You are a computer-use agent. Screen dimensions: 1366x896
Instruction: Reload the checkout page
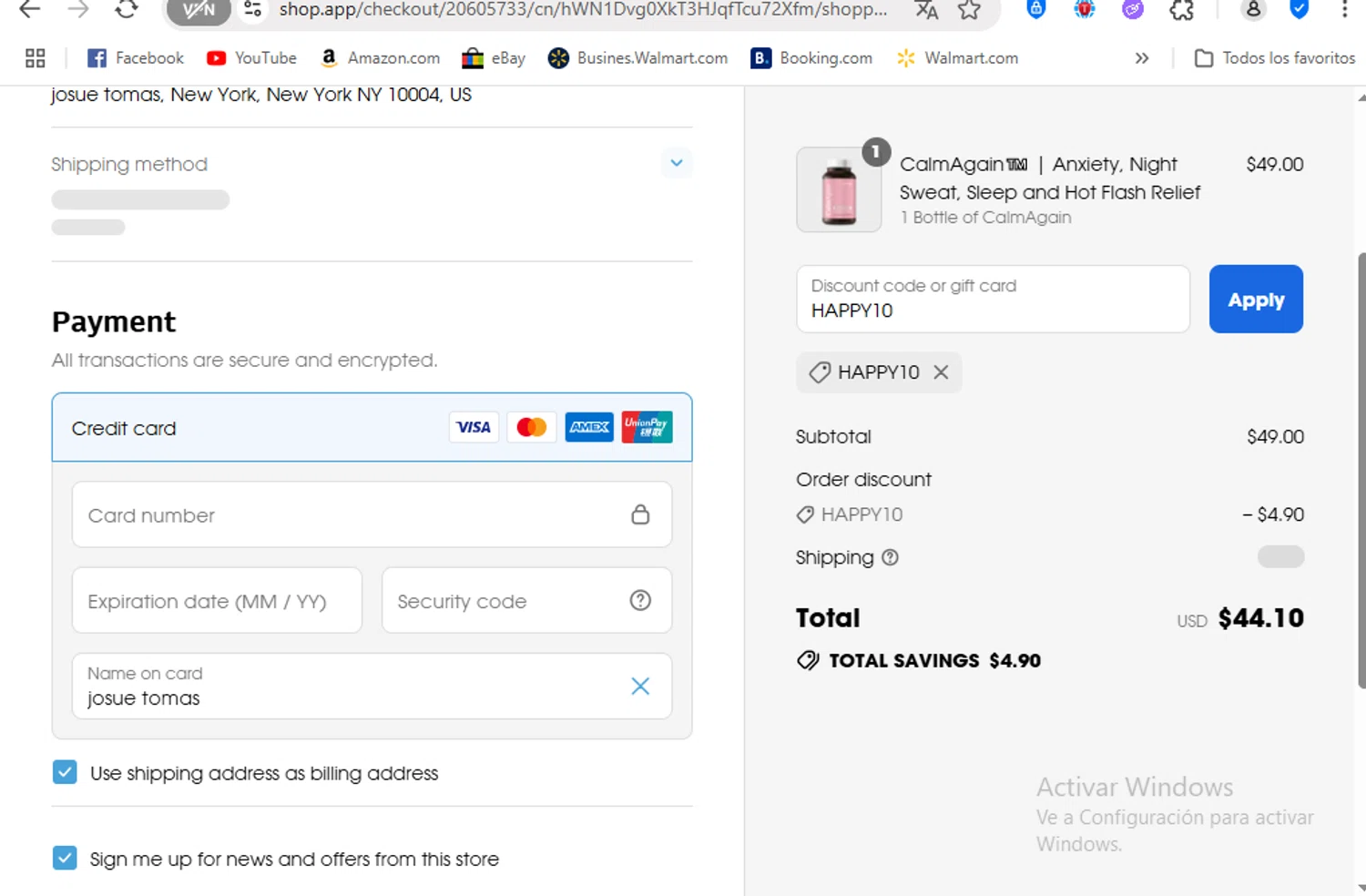pos(127,10)
